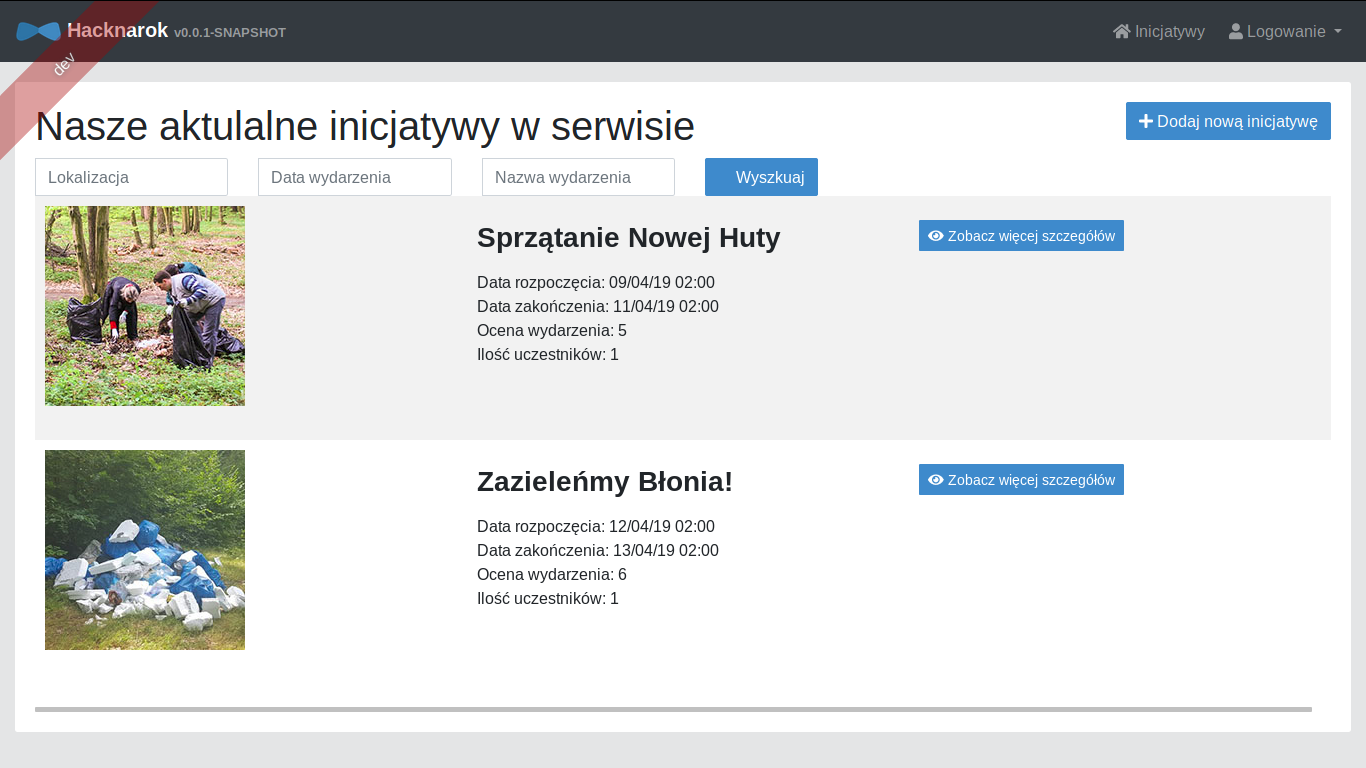Expand the Logowanie dropdown caret
This screenshot has height=768, width=1366.
pyautogui.click(x=1338, y=31)
